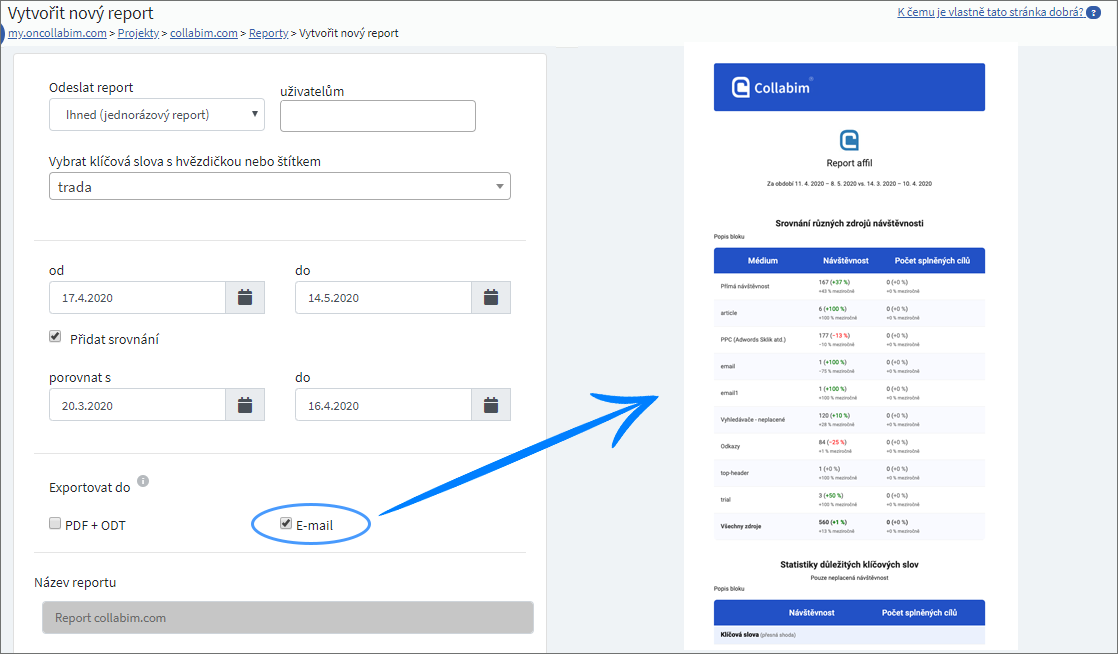The height and width of the screenshot is (654, 1118).
Task: Click 'Statistiky důležitých klíčových slov' heading
Action: click(x=849, y=564)
